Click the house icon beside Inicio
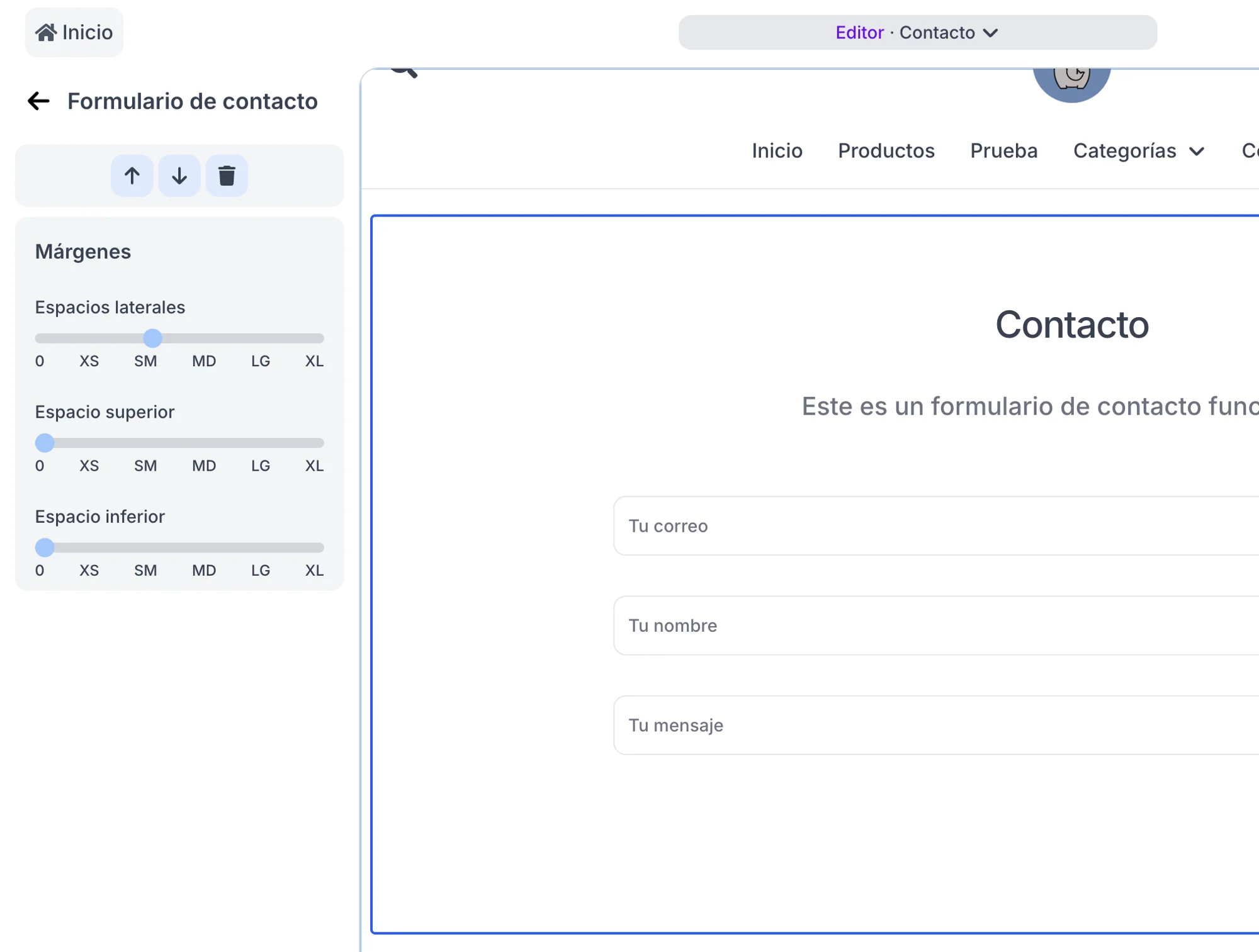This screenshot has height=952, width=1259. [x=46, y=32]
